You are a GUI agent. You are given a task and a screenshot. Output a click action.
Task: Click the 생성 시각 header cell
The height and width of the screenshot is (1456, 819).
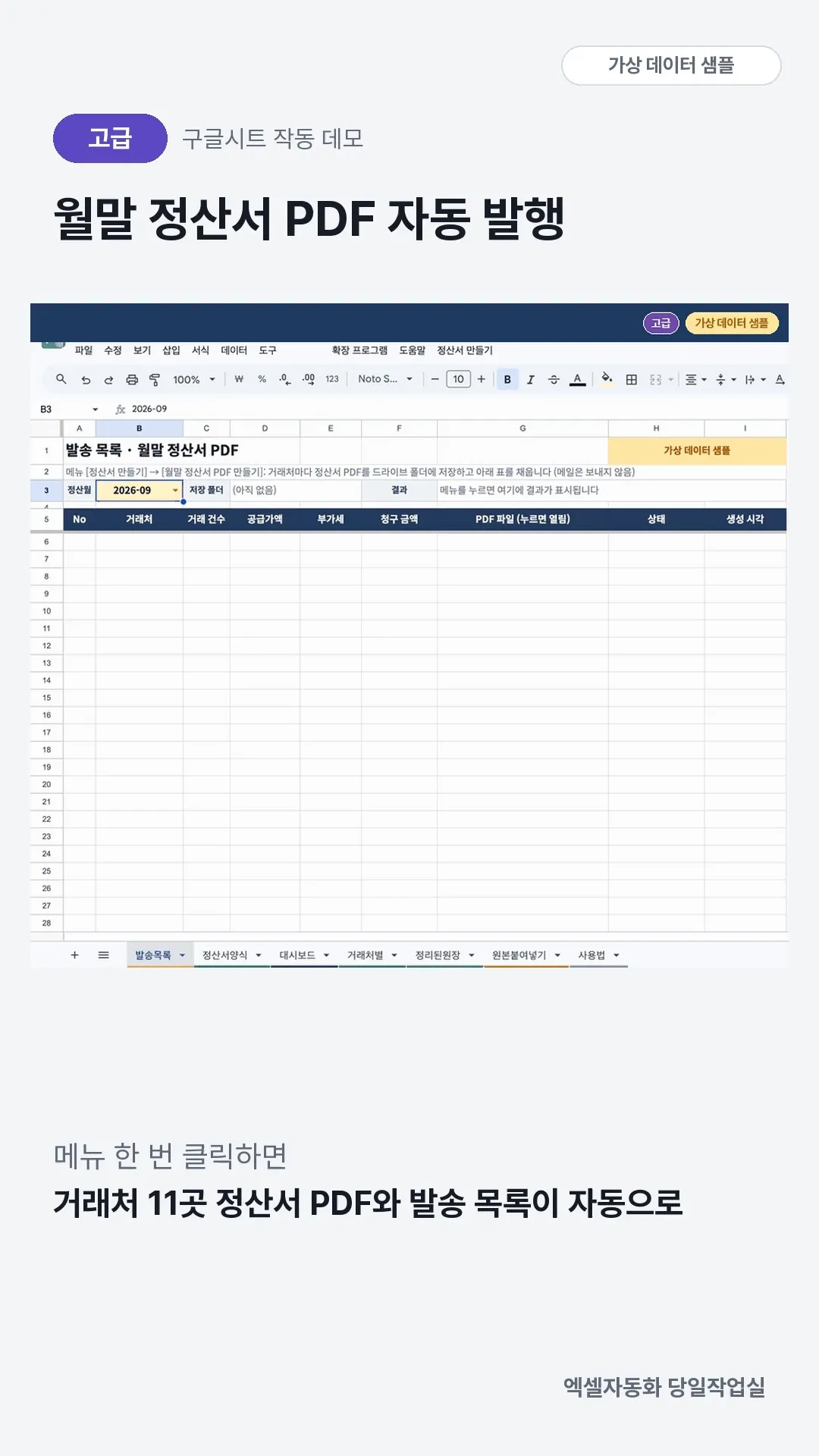tap(745, 519)
